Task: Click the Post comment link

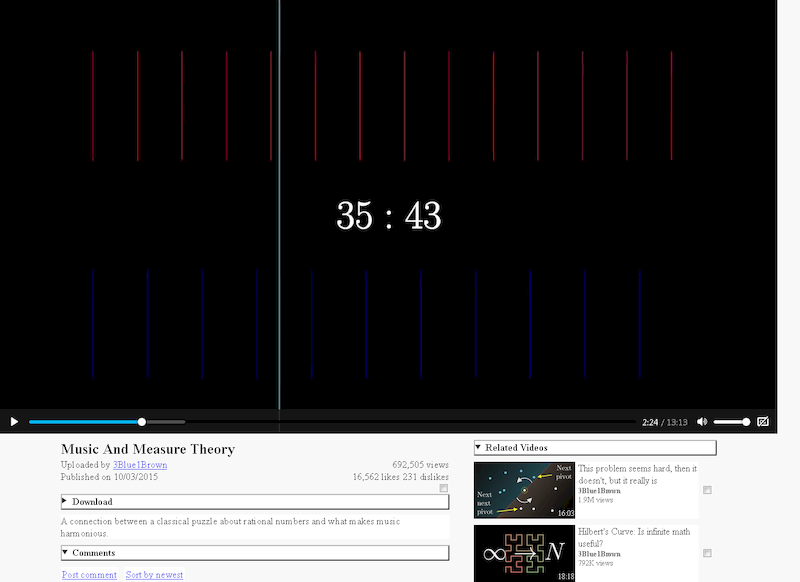Action: pos(88,575)
